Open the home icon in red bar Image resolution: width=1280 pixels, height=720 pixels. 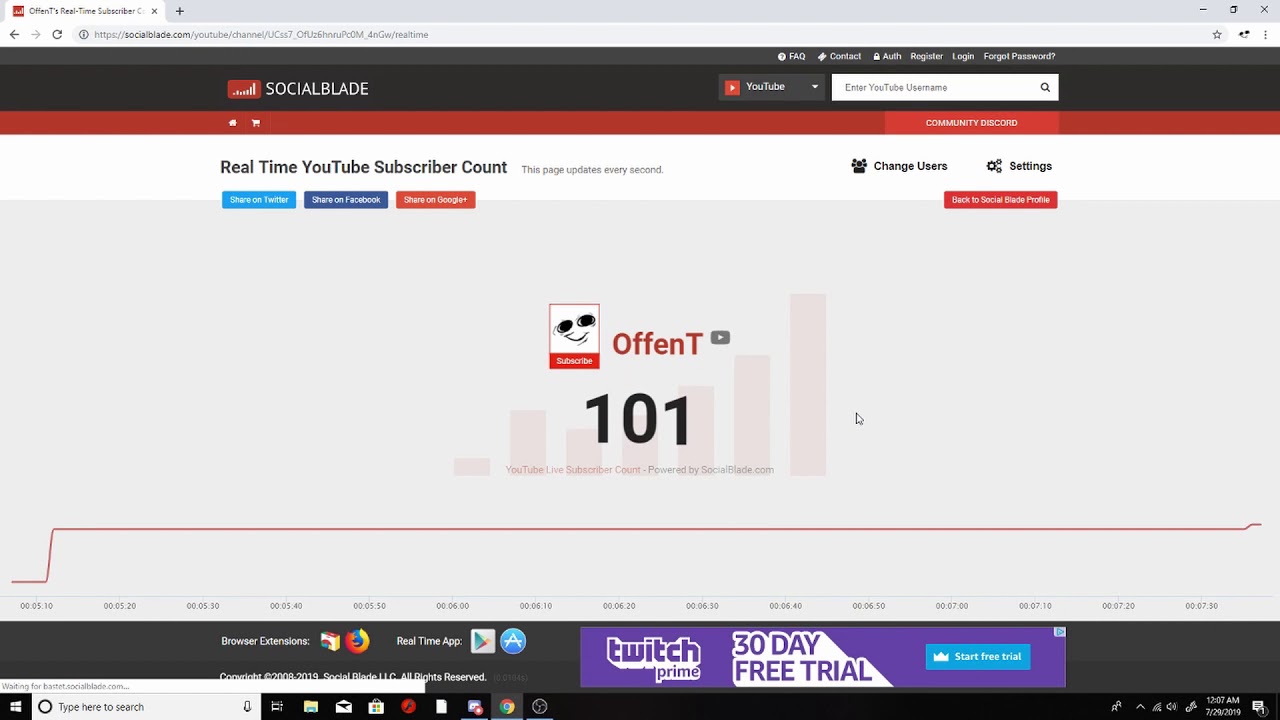pyautogui.click(x=232, y=123)
